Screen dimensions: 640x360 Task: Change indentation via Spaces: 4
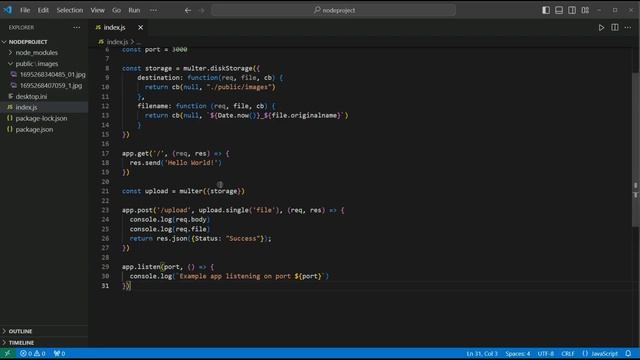click(x=518, y=353)
